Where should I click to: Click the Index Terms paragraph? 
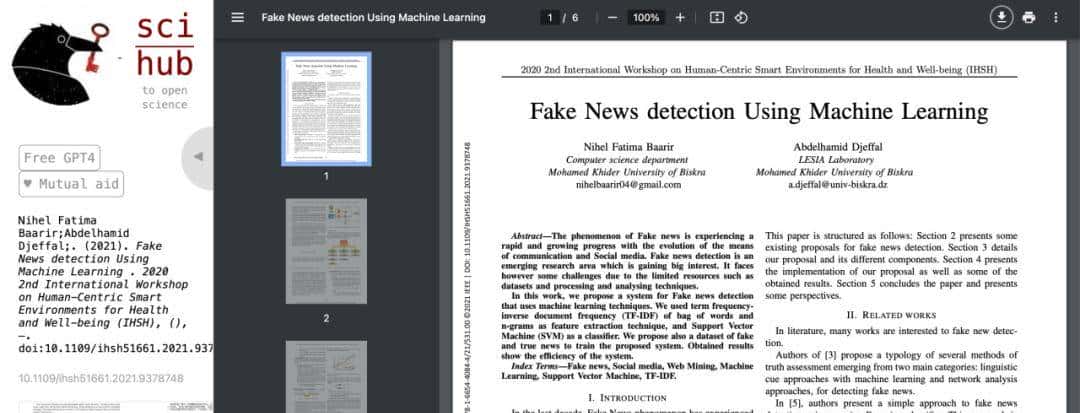tap(627, 372)
